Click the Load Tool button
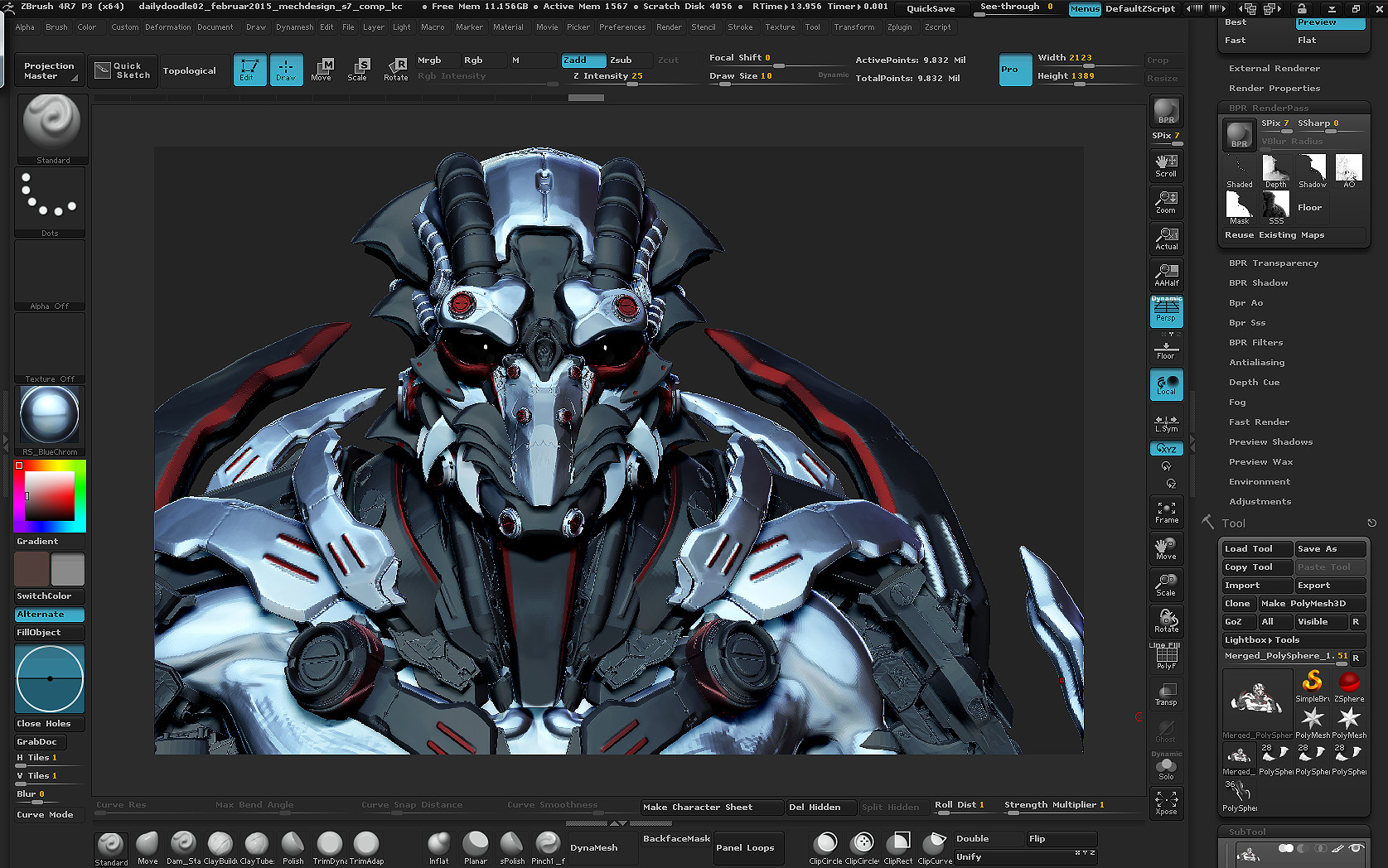The width and height of the screenshot is (1388, 868). click(x=1257, y=549)
